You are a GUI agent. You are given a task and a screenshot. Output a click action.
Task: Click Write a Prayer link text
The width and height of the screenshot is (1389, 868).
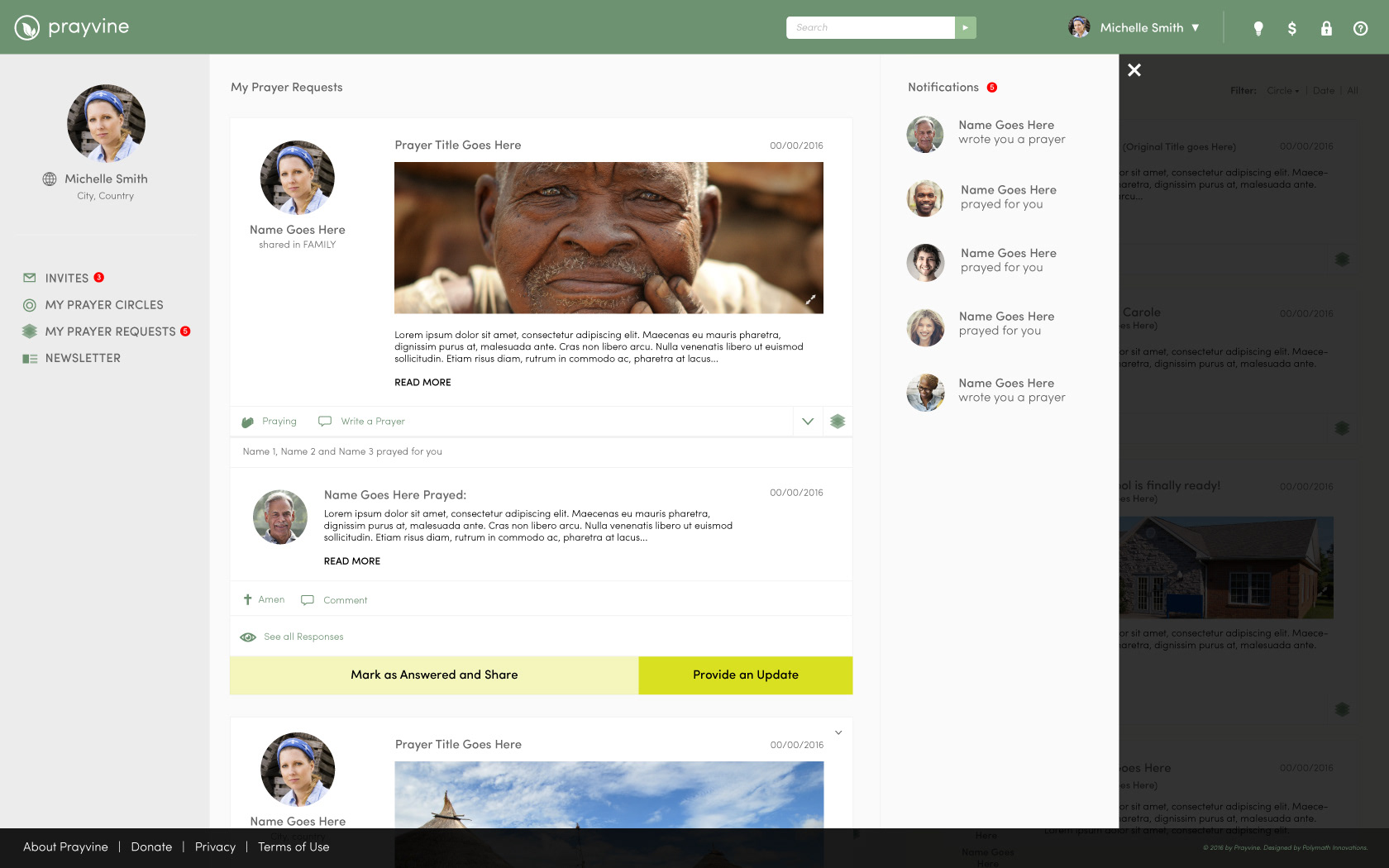373,422
